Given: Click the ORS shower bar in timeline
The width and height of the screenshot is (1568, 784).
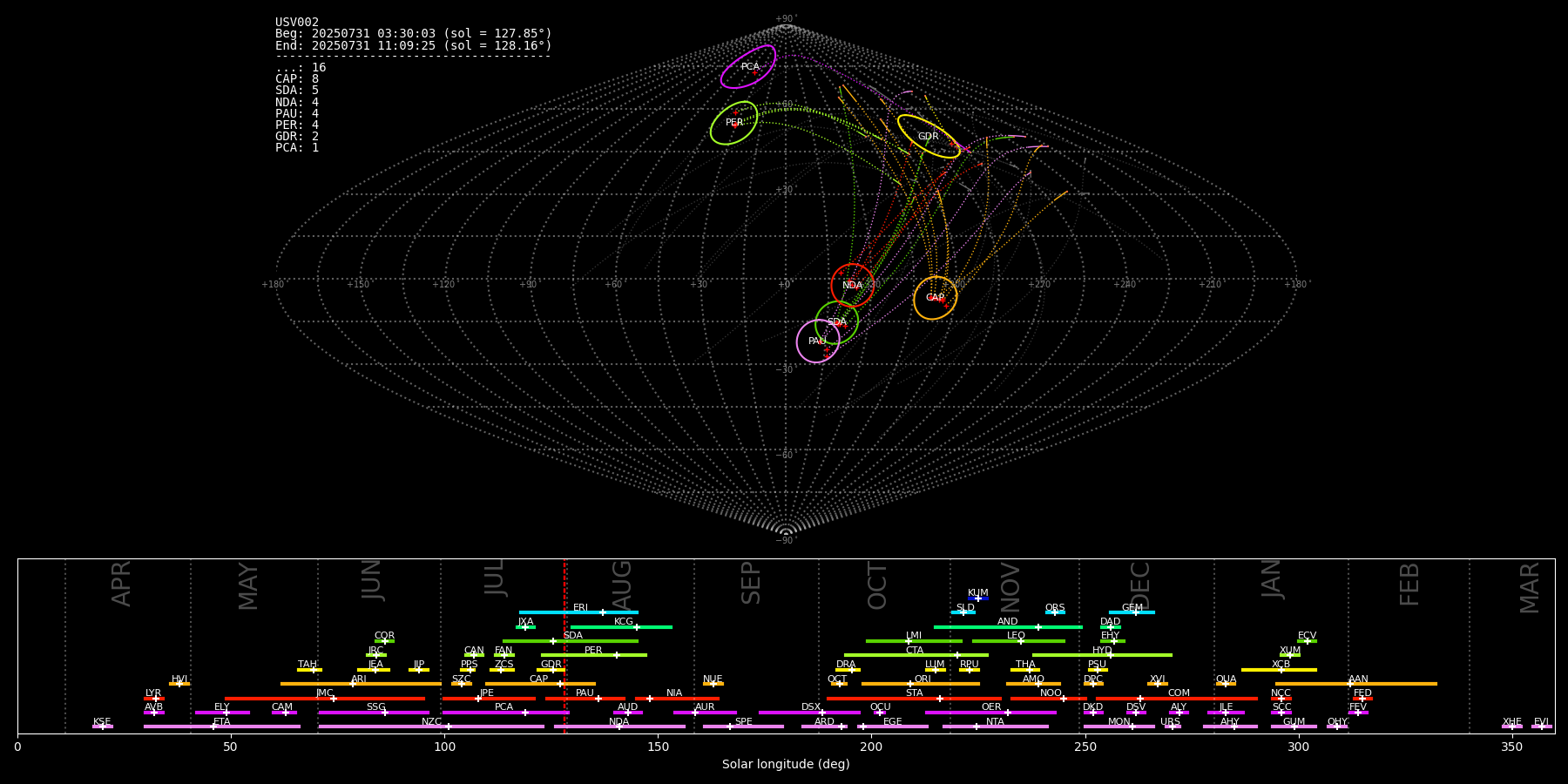Looking at the screenshot, I should tap(1055, 612).
